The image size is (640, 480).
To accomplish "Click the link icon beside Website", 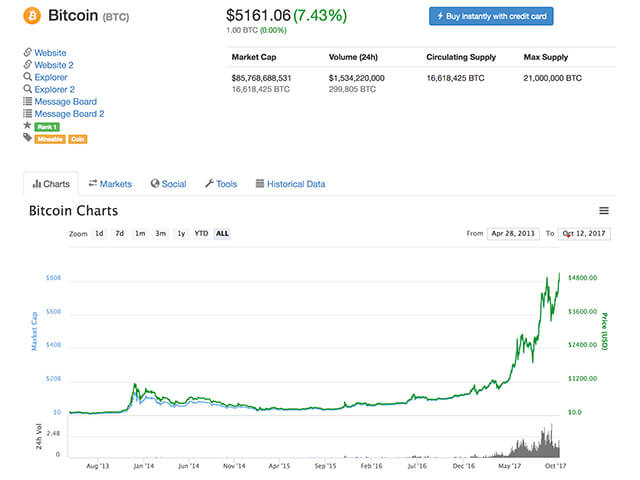I will 27,52.
